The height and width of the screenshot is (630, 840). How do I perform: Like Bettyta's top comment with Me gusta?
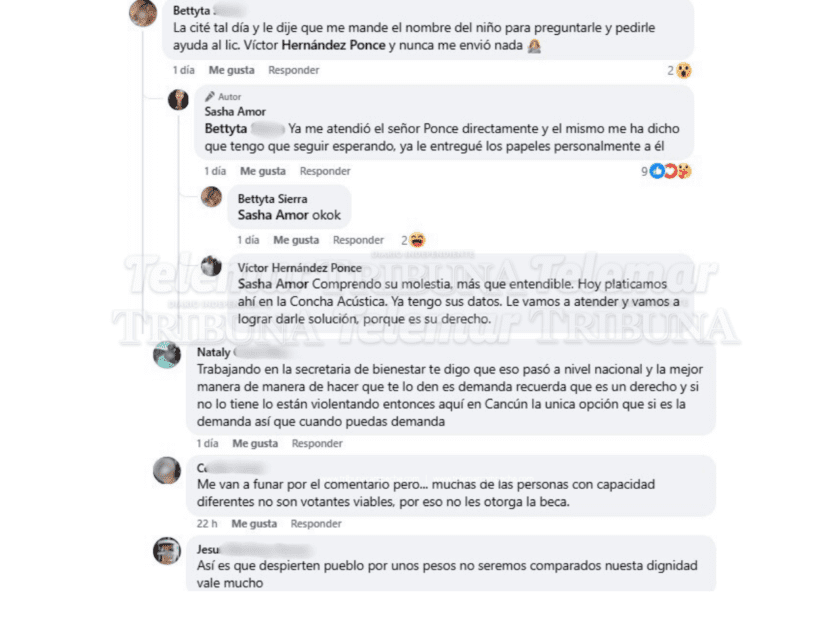point(231,71)
